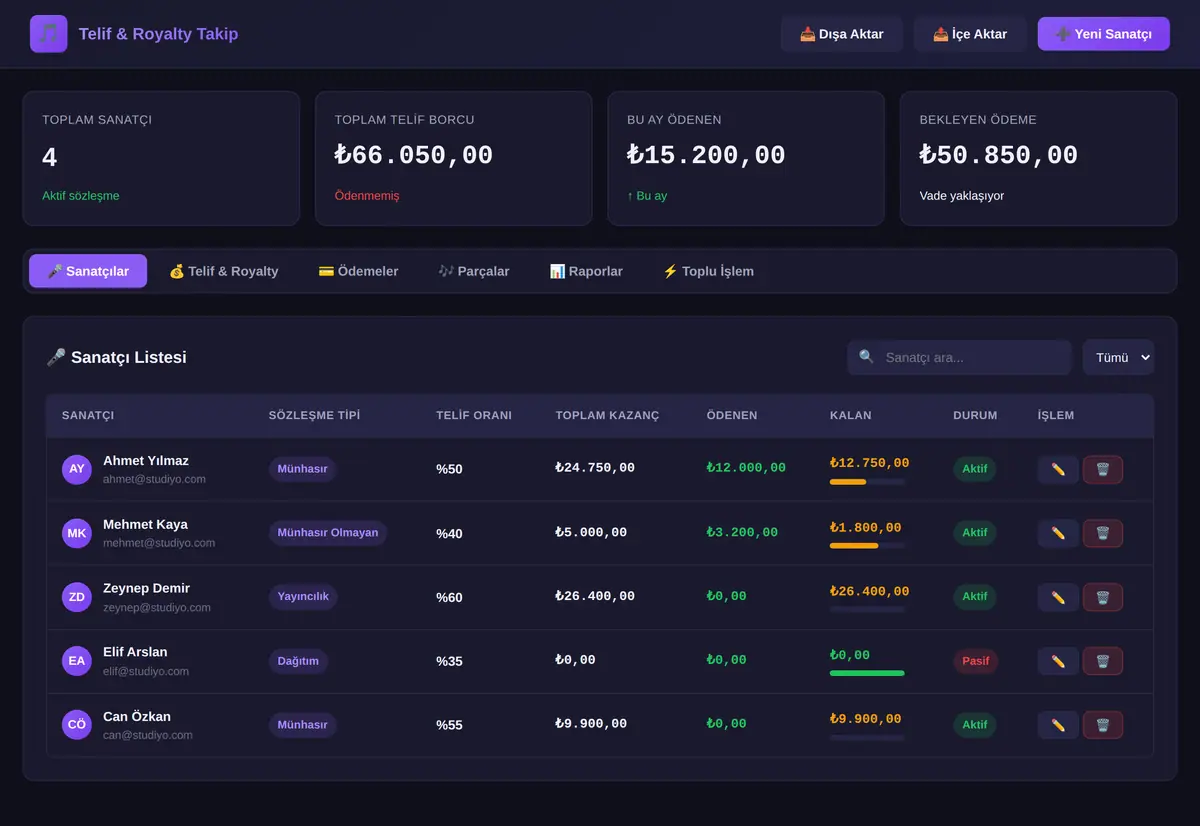This screenshot has height=826, width=1200.
Task: Click the CÖ avatar for Can Özkan
Action: [x=77, y=725]
